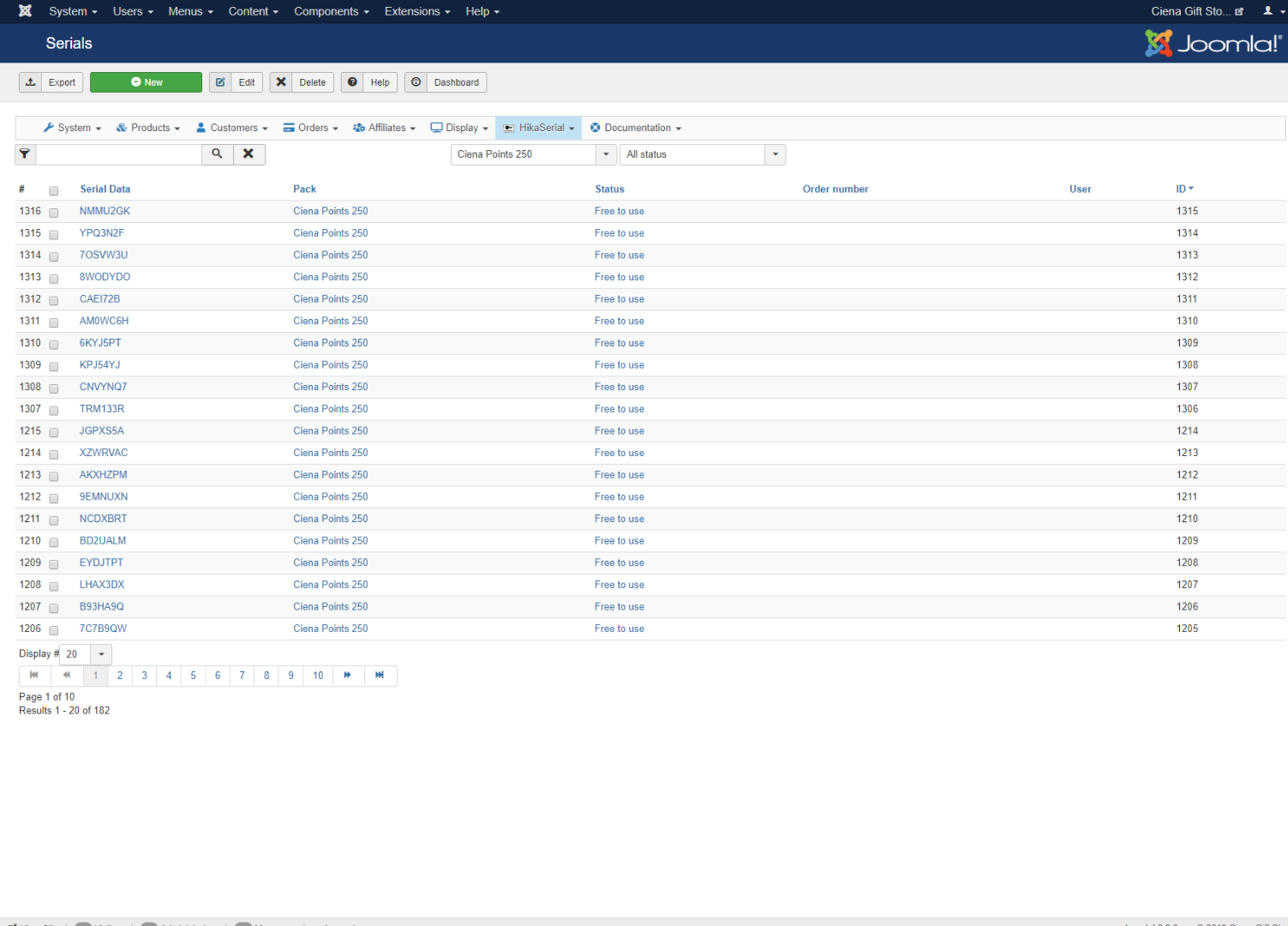Open the top bar Help menu
Viewport: 1288px width, 926px height.
point(482,11)
